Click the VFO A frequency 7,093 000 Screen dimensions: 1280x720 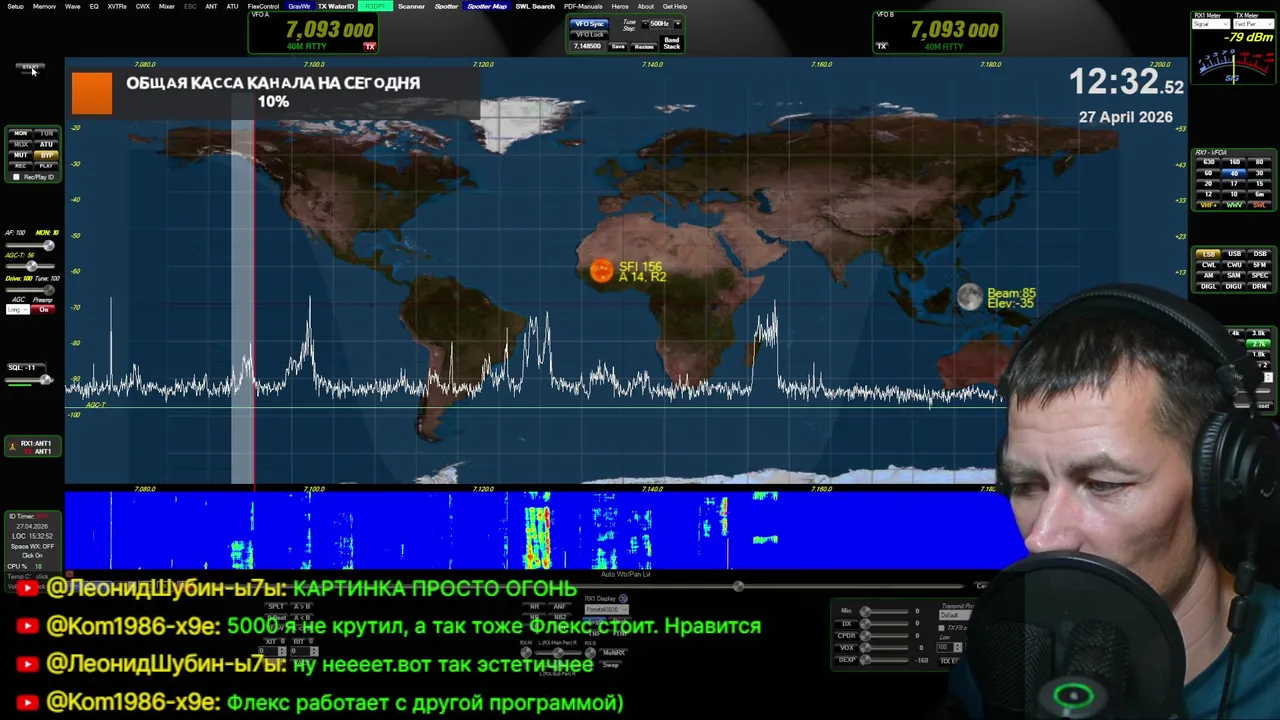tap(329, 30)
